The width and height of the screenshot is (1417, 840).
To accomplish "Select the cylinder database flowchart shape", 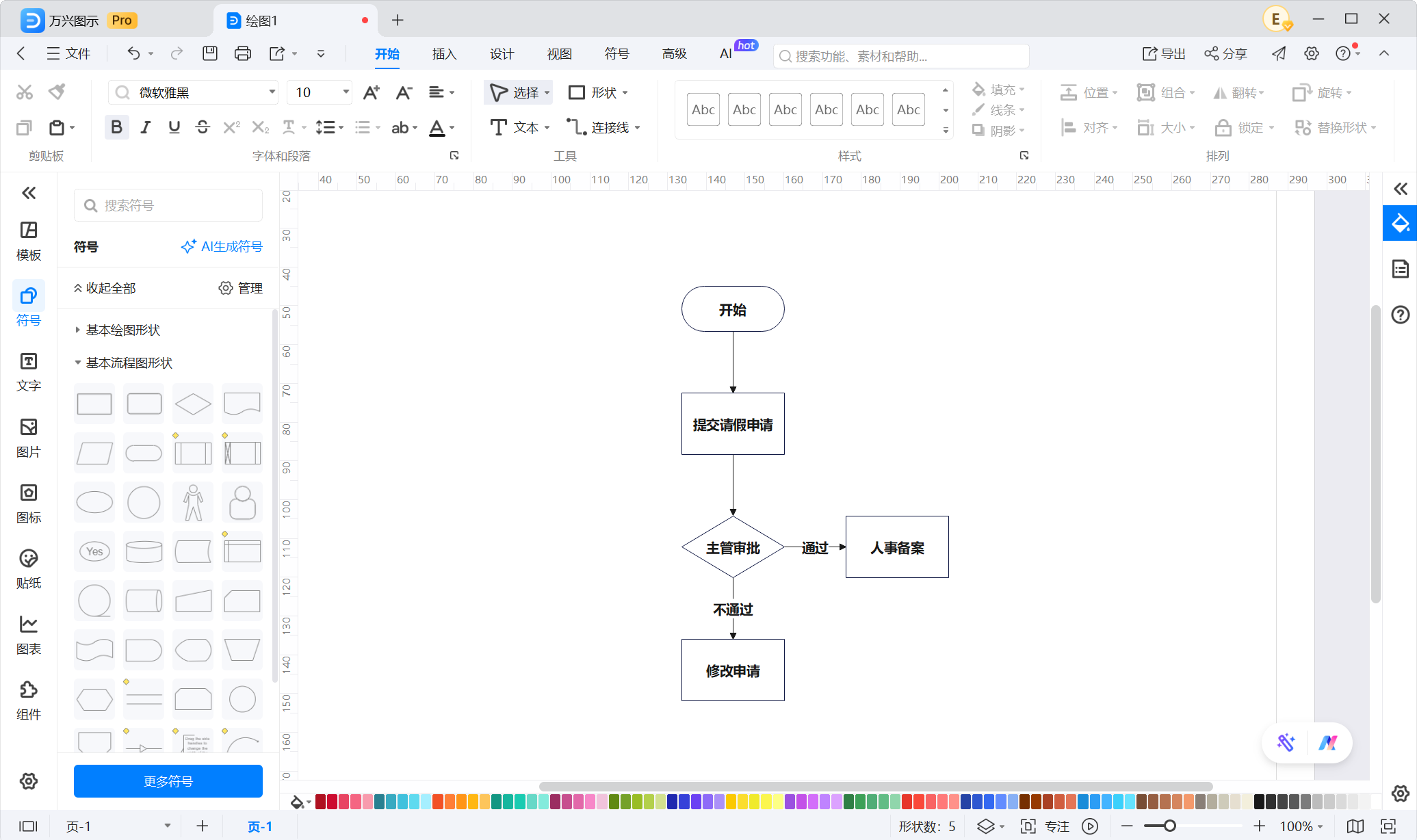I will pos(144,552).
